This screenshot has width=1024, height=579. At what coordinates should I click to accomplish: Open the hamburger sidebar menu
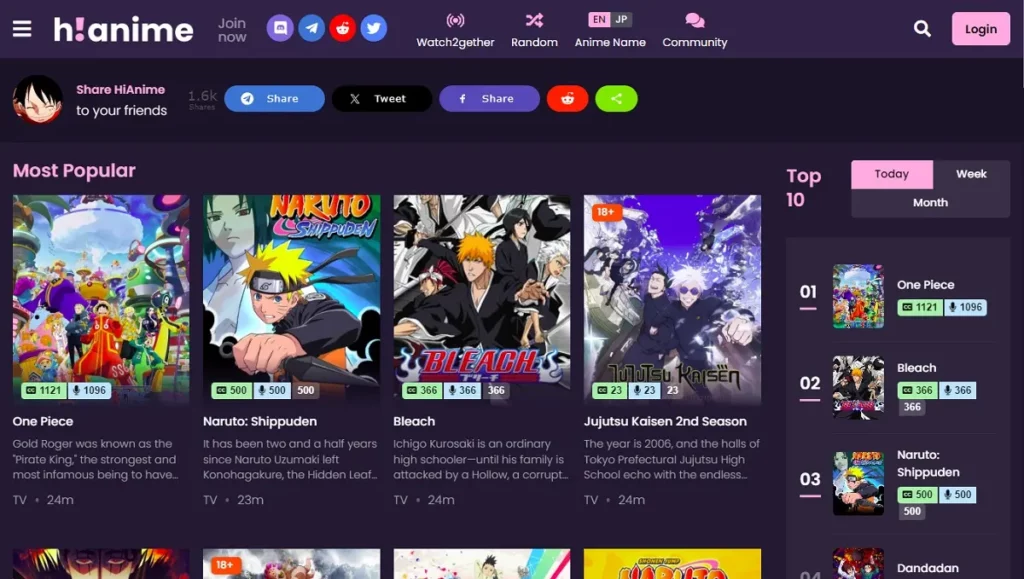(22, 29)
